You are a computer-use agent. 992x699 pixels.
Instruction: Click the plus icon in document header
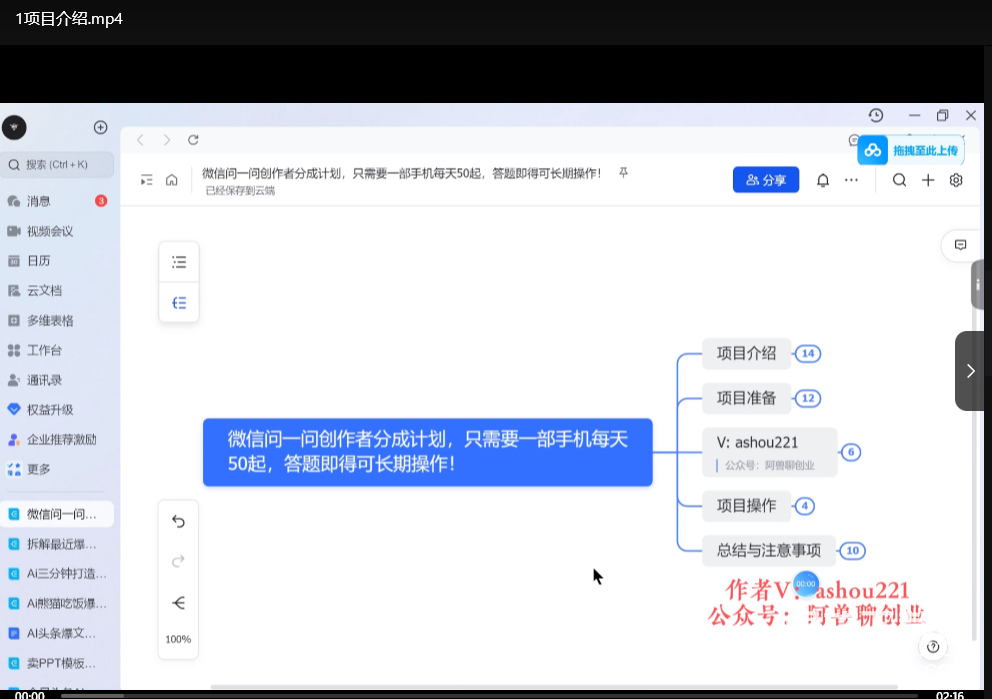point(927,180)
